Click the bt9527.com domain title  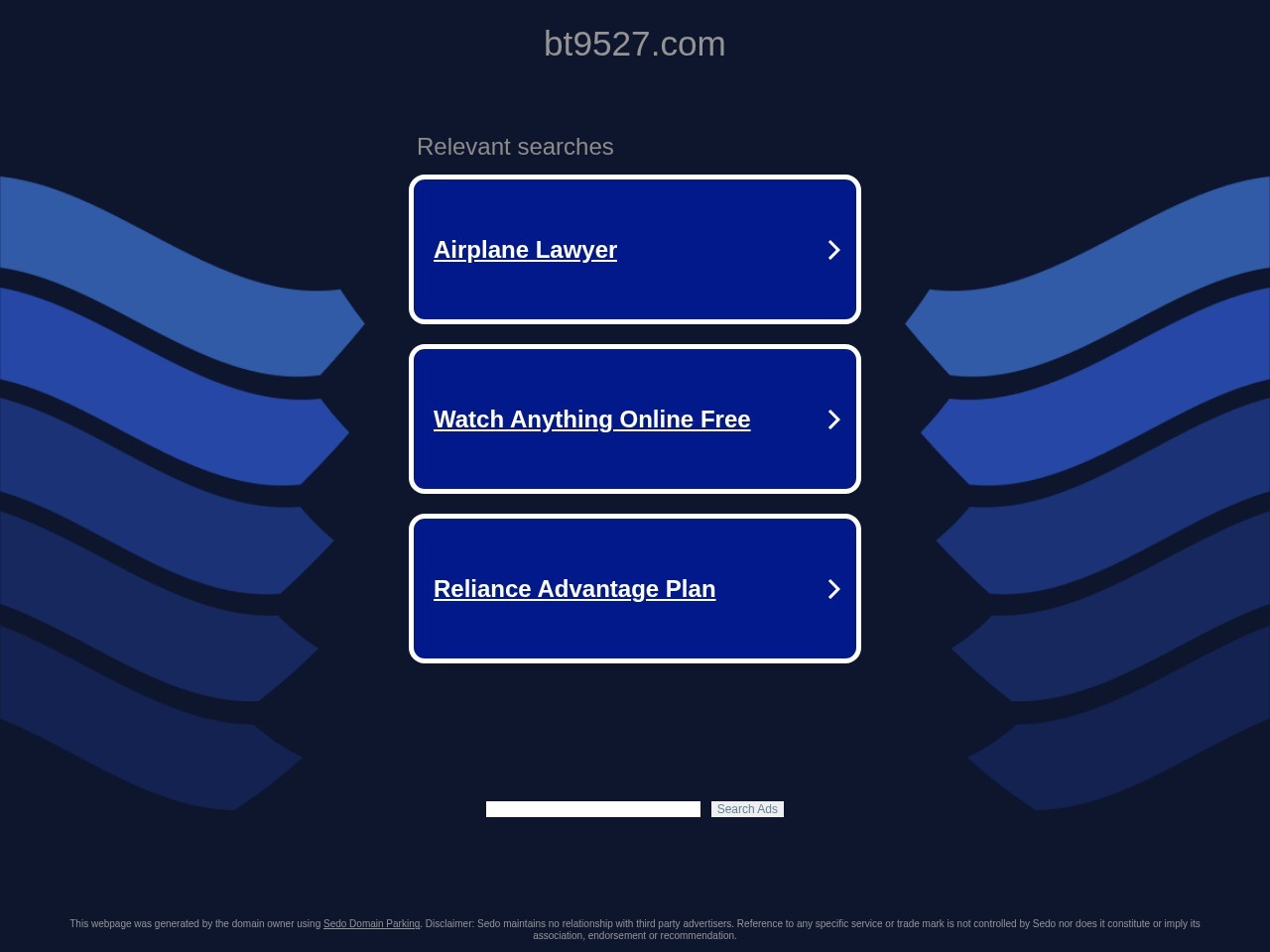click(x=634, y=44)
